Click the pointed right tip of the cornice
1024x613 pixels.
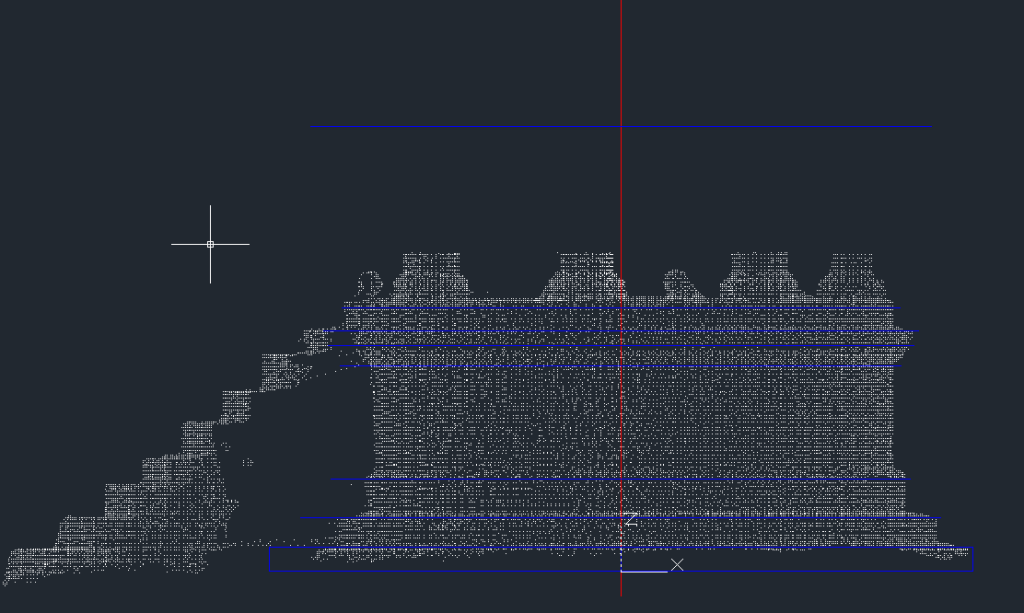(913, 331)
